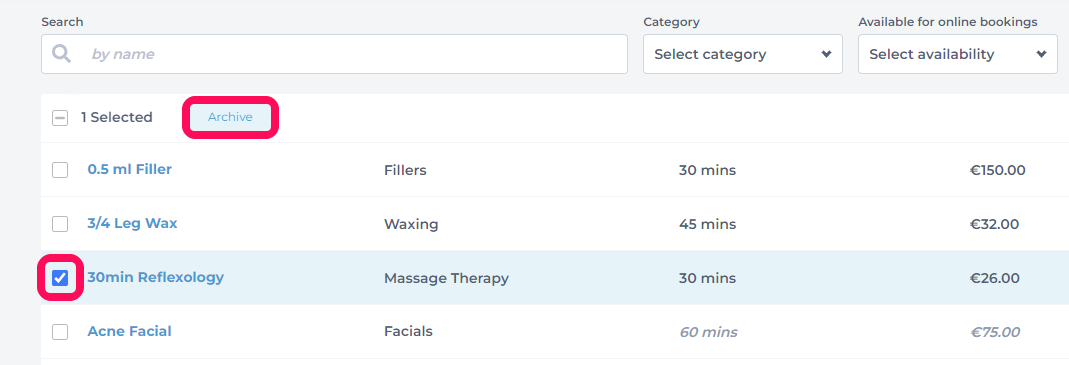Screen dimensions: 1069x365
Task: Click the availability dropdown chevron arrow
Action: click(x=1041, y=54)
